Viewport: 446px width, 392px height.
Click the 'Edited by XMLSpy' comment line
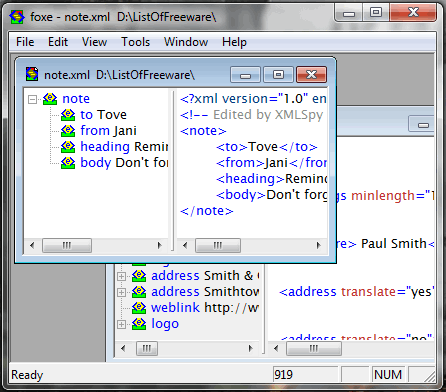coord(252,115)
